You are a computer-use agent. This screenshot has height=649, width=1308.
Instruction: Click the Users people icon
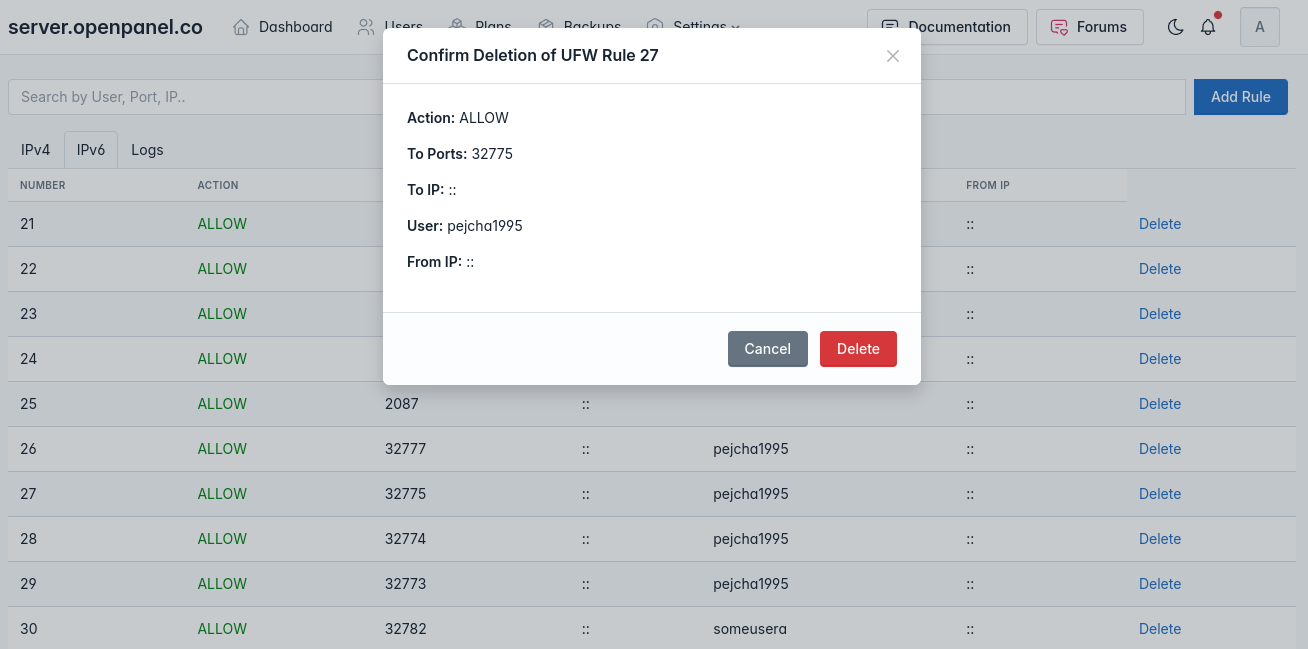click(366, 27)
